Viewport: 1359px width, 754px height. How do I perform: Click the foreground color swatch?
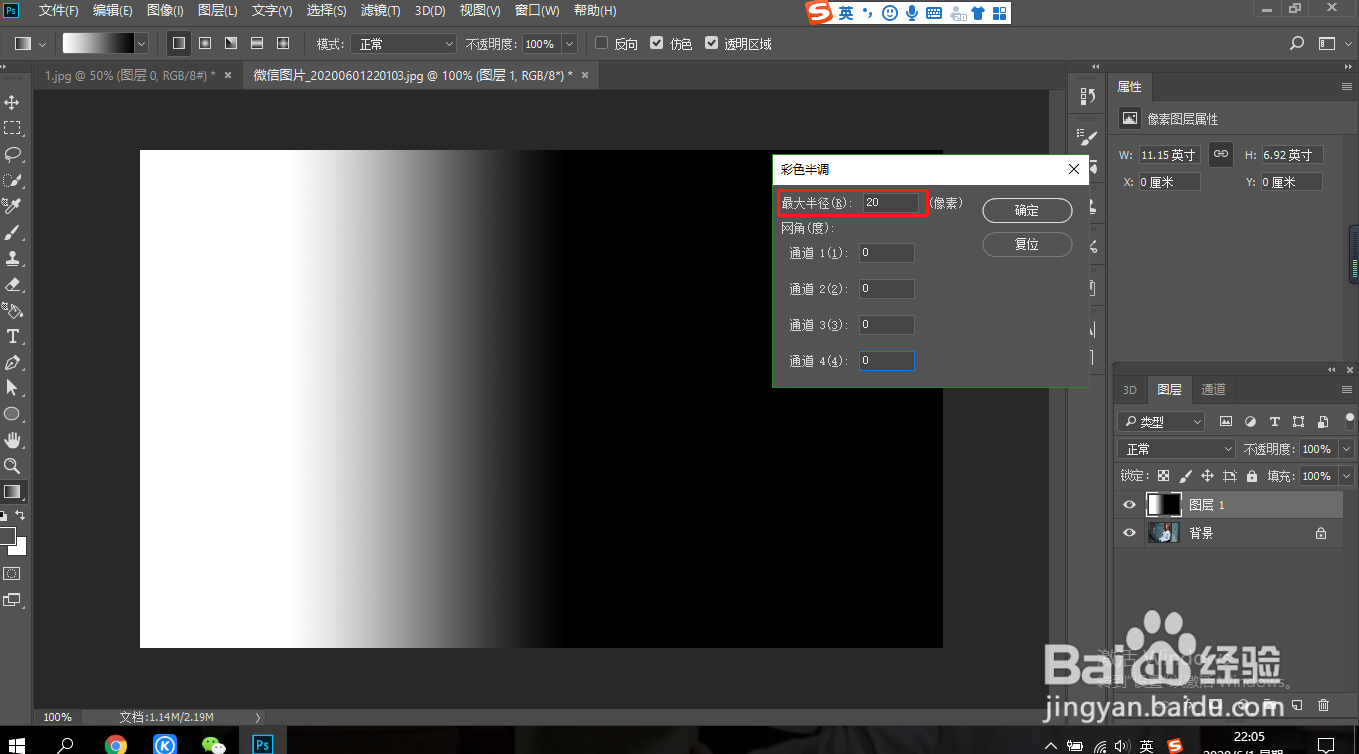point(8,536)
